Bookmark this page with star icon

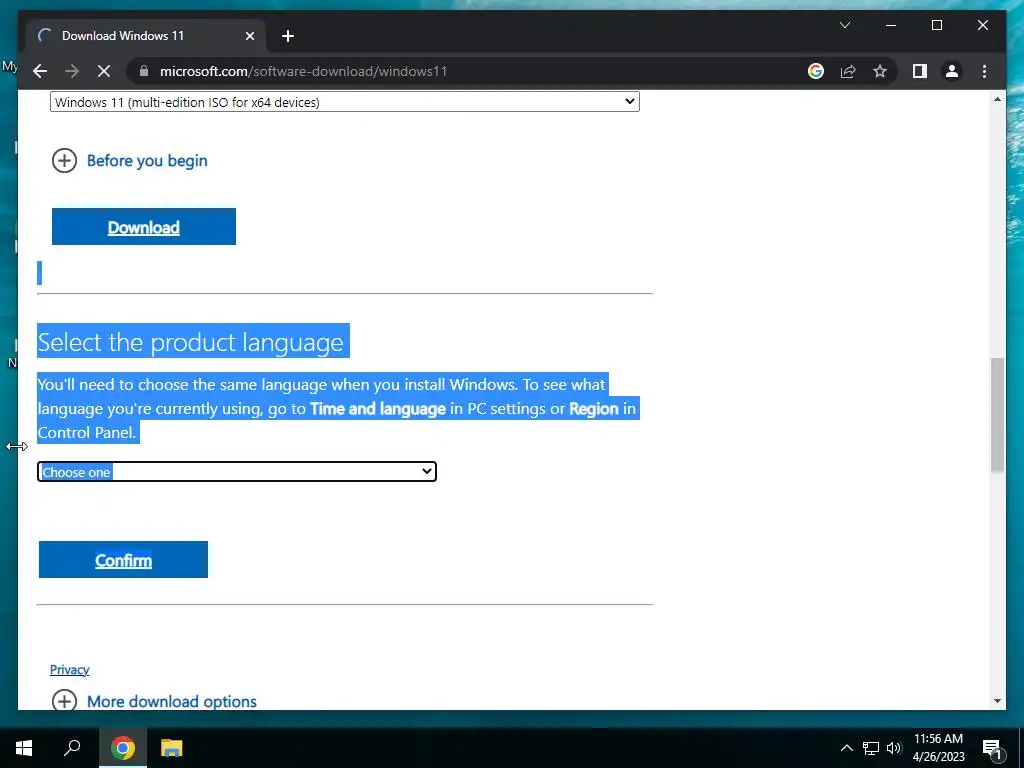[x=880, y=71]
